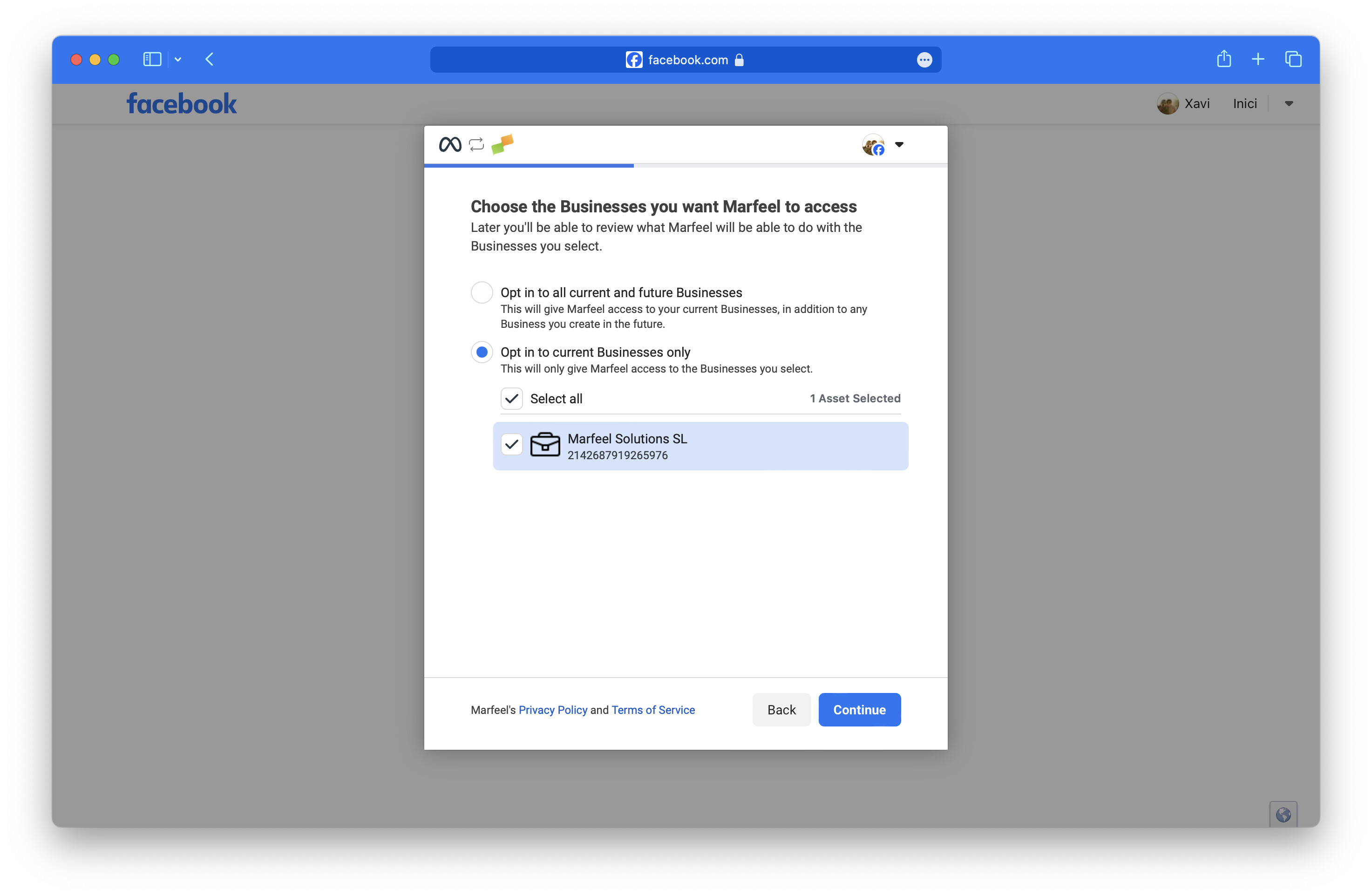1372x896 pixels.
Task: Expand the profile menu next to Inici
Action: 1289,104
